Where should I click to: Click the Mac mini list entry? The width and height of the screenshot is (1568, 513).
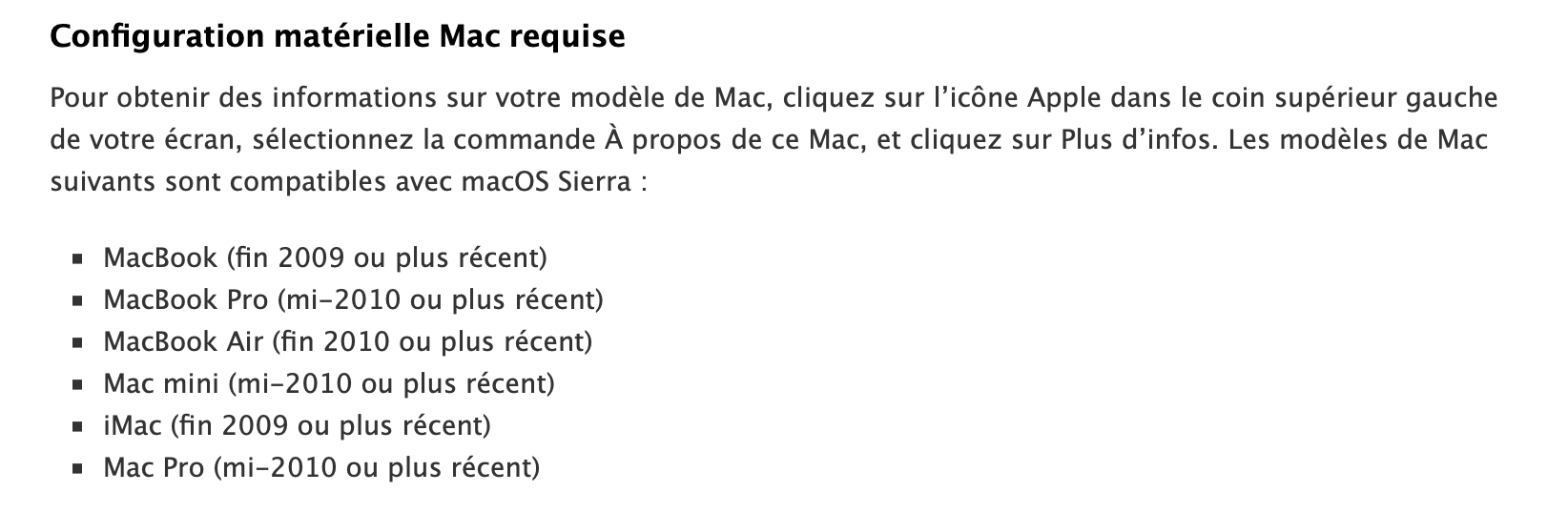coord(328,383)
